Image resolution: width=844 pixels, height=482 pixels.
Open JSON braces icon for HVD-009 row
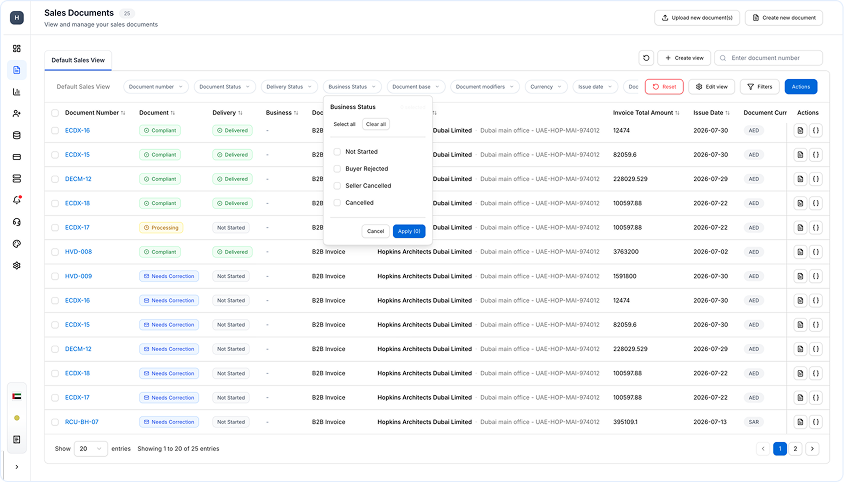(815, 276)
